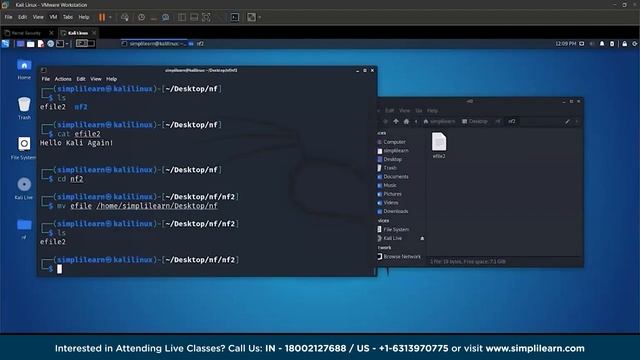The height and width of the screenshot is (360, 640).
Task: Open Go menu in file manager
Action: [419, 111]
